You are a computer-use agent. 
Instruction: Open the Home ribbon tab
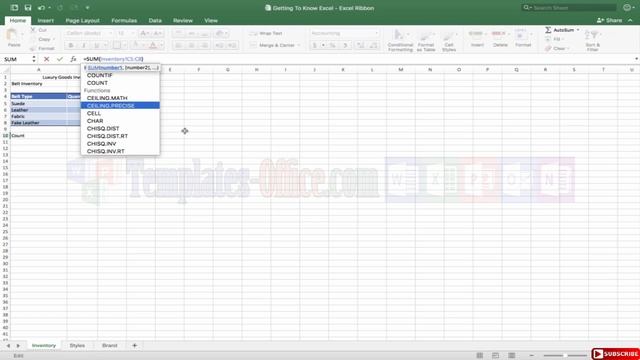coord(18,20)
